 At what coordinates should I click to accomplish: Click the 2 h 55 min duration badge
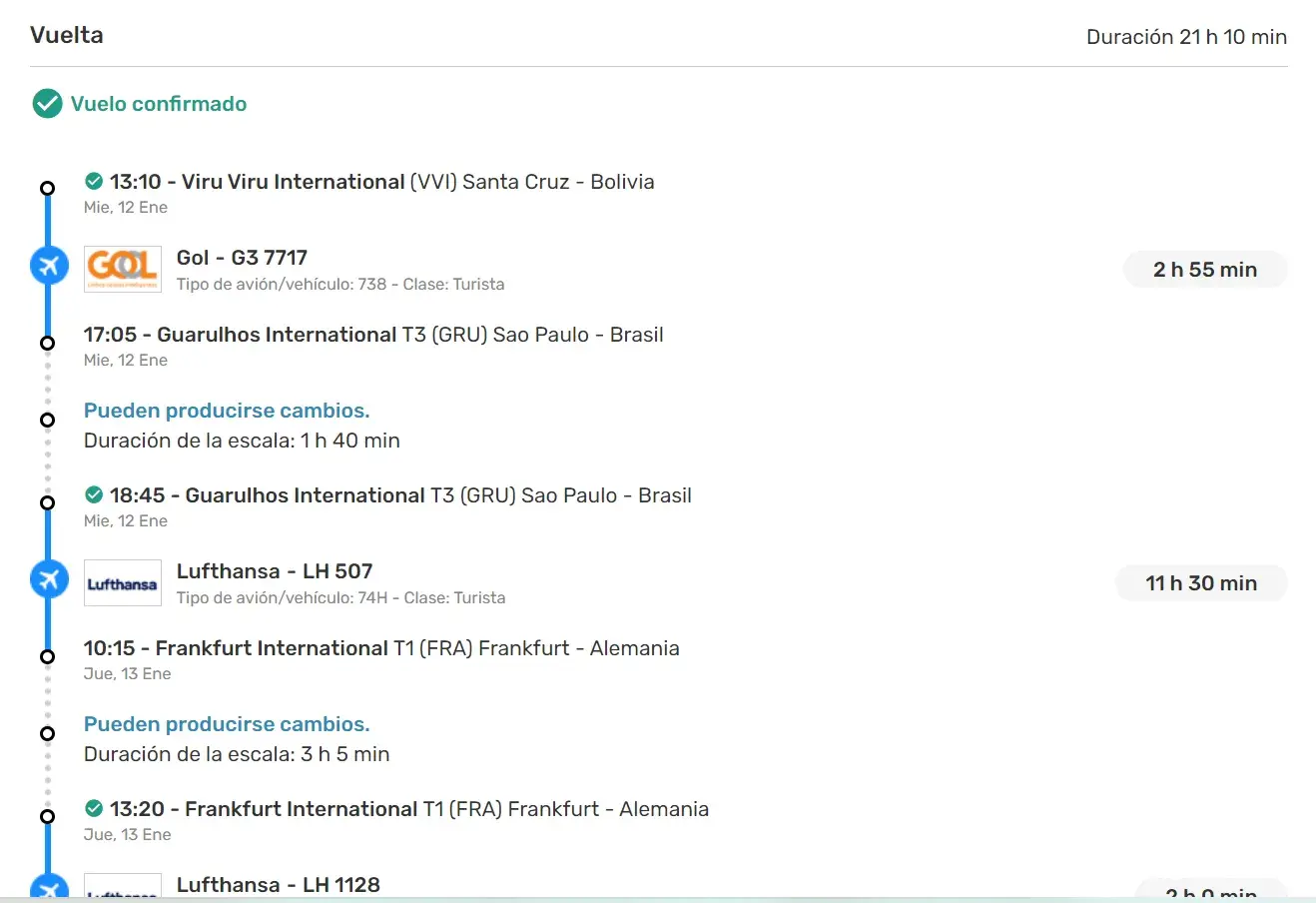(x=1204, y=270)
